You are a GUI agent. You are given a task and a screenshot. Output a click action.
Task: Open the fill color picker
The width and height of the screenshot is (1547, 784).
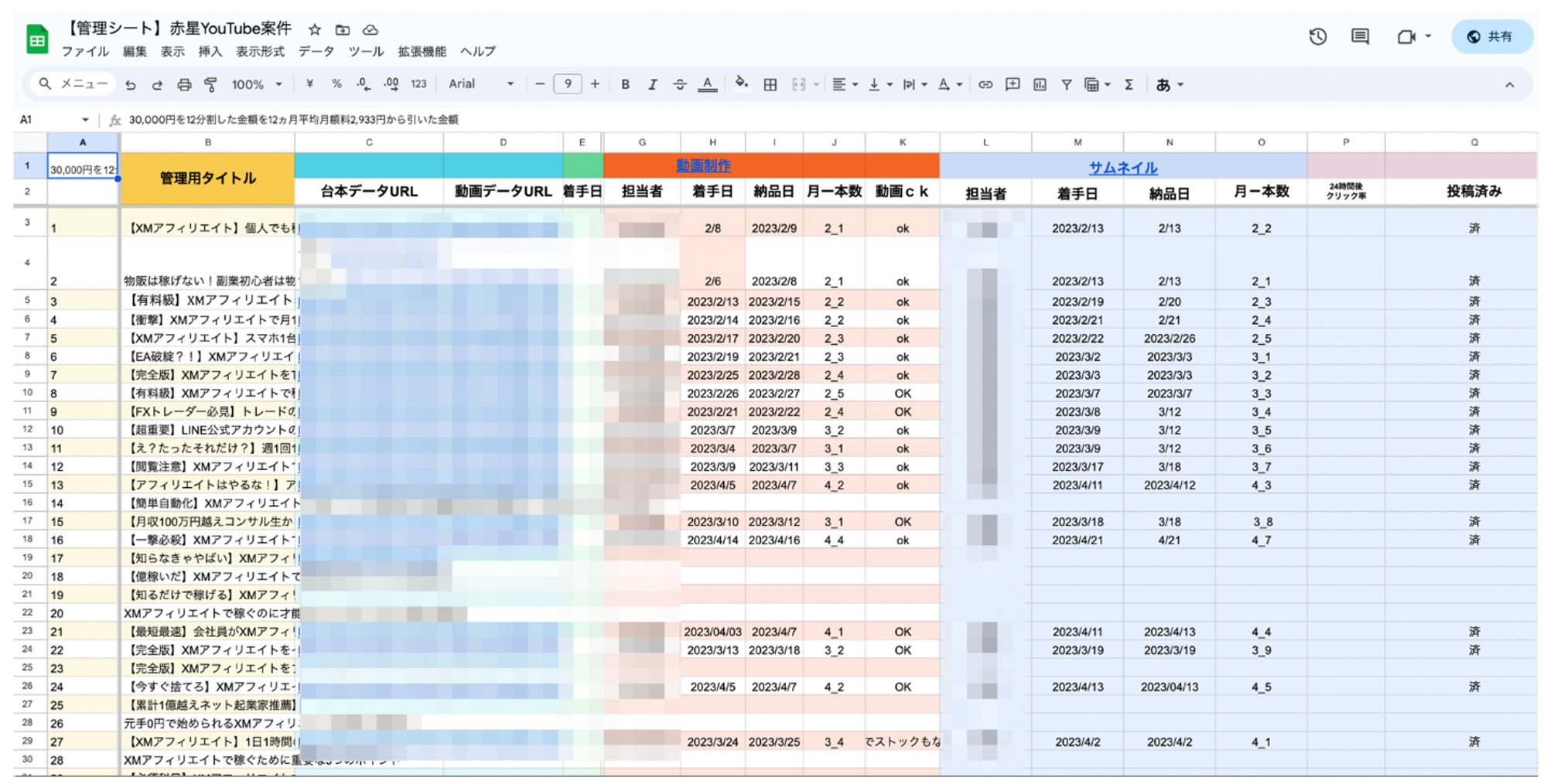741,84
